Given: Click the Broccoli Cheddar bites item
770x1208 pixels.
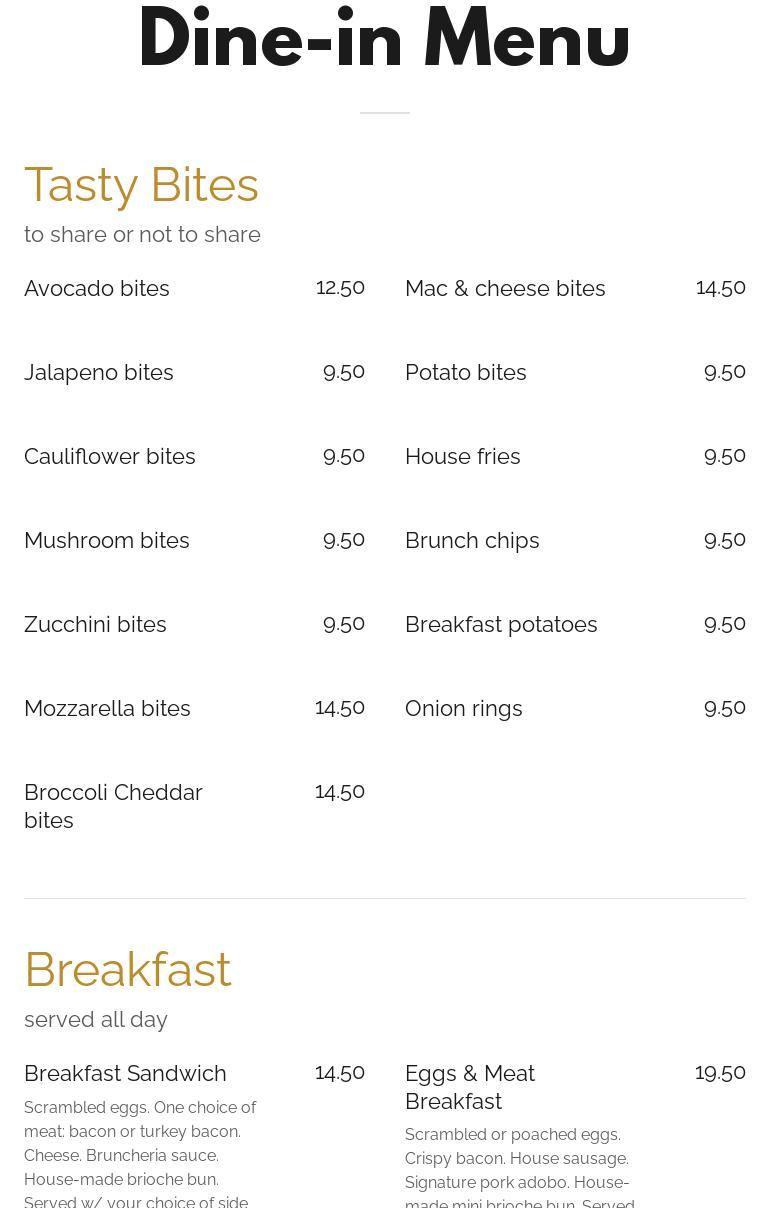Looking at the screenshot, I should (113, 806).
